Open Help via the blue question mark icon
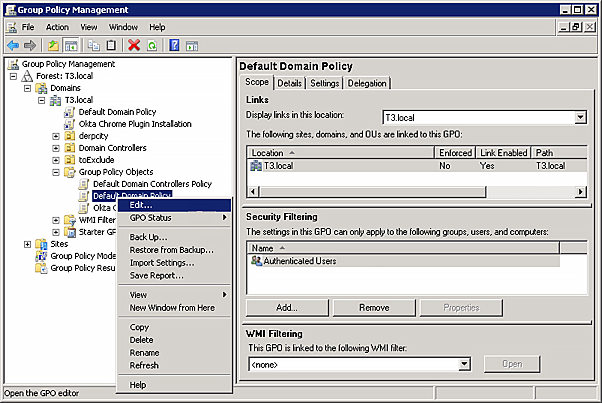Screen dimensions: 602x403 click(174, 45)
